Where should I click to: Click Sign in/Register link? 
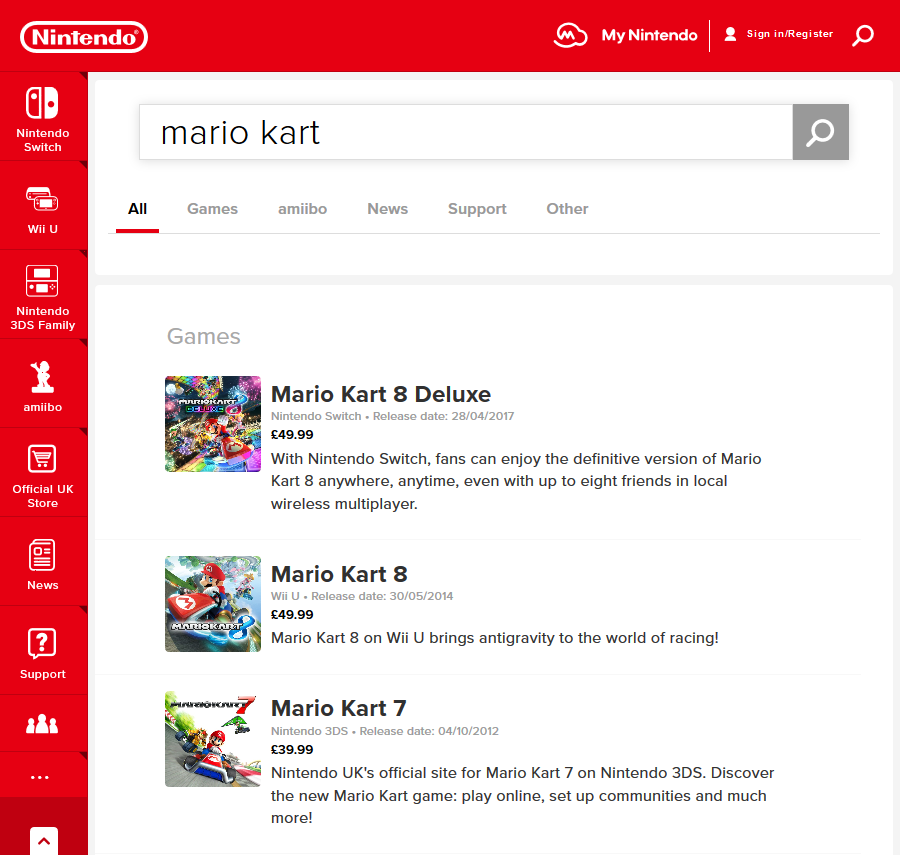778,34
